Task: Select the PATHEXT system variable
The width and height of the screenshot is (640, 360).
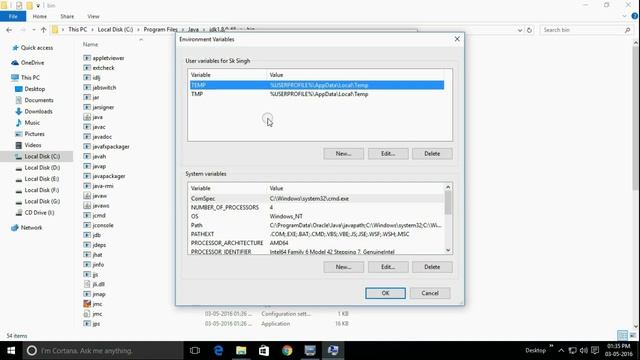Action: click(317, 234)
